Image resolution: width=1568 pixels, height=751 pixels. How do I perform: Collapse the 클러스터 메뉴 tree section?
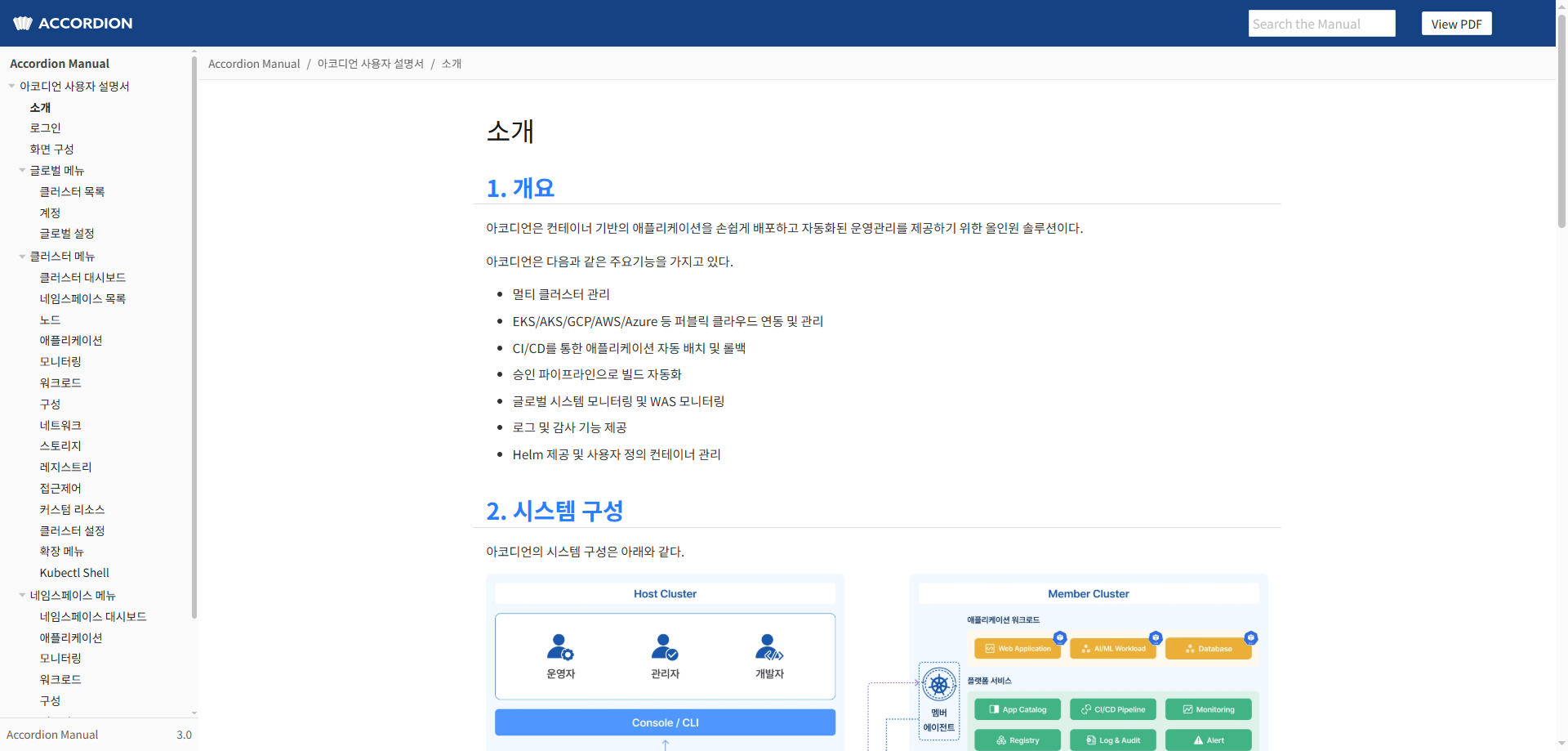tap(22, 257)
